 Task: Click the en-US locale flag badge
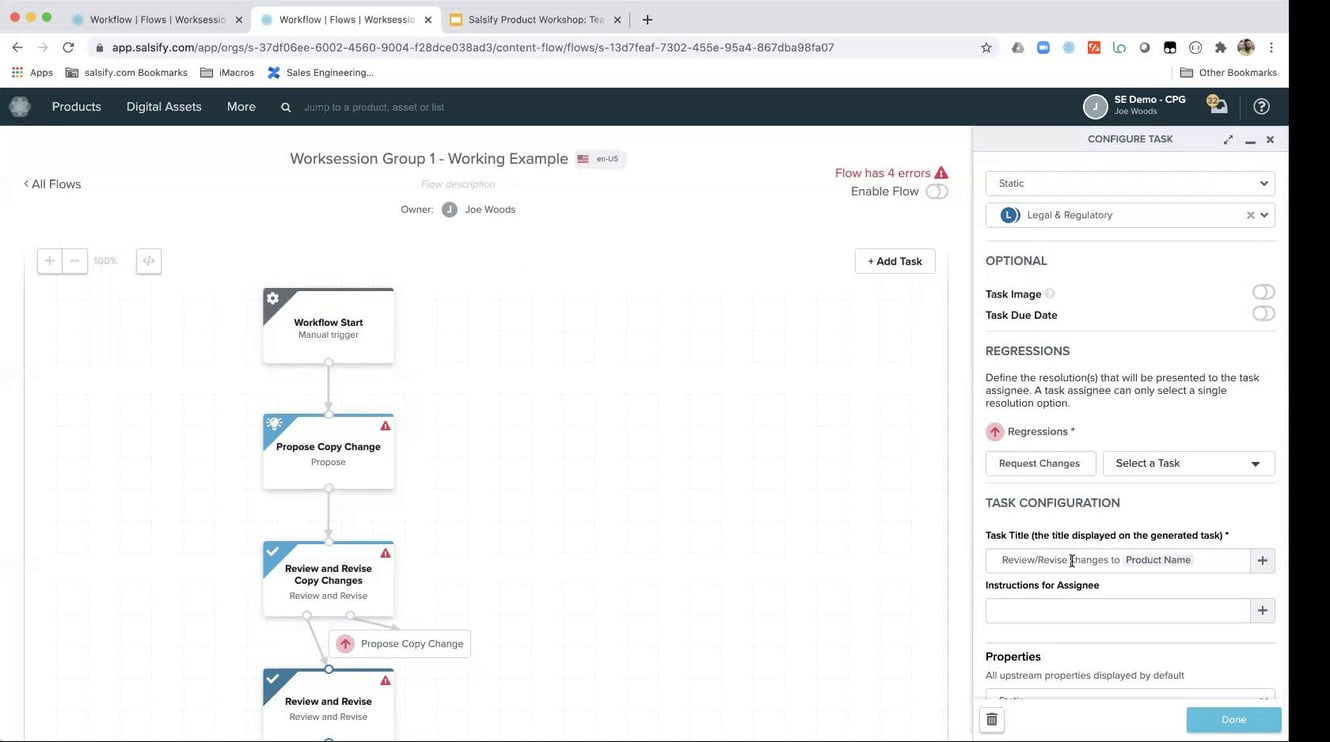click(x=601, y=159)
